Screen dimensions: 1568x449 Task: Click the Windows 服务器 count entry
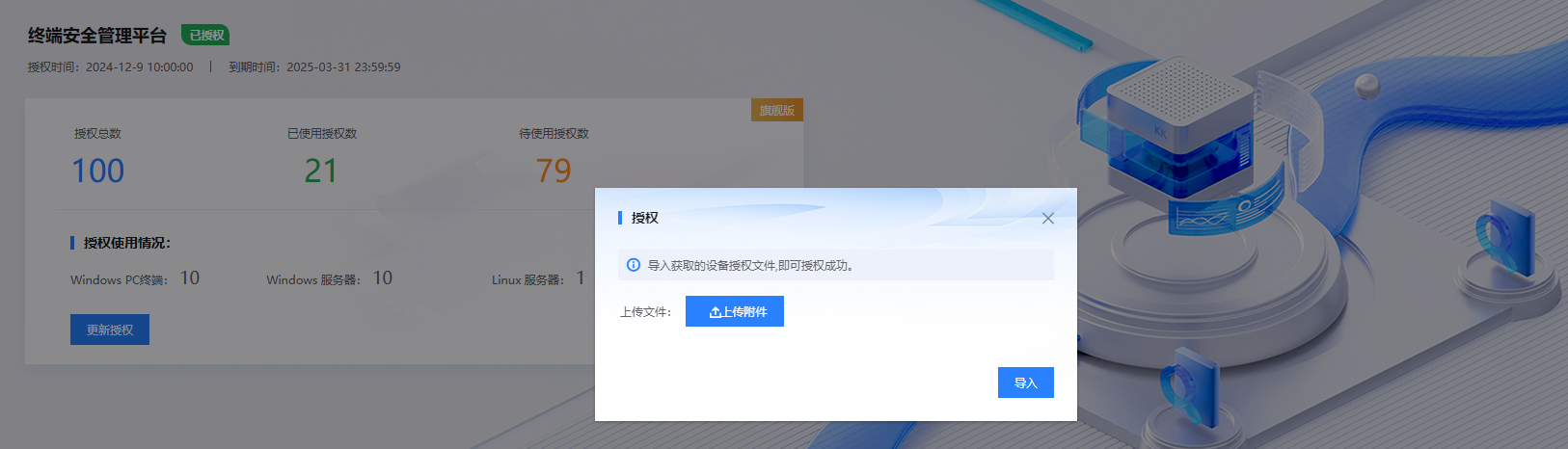[329, 278]
